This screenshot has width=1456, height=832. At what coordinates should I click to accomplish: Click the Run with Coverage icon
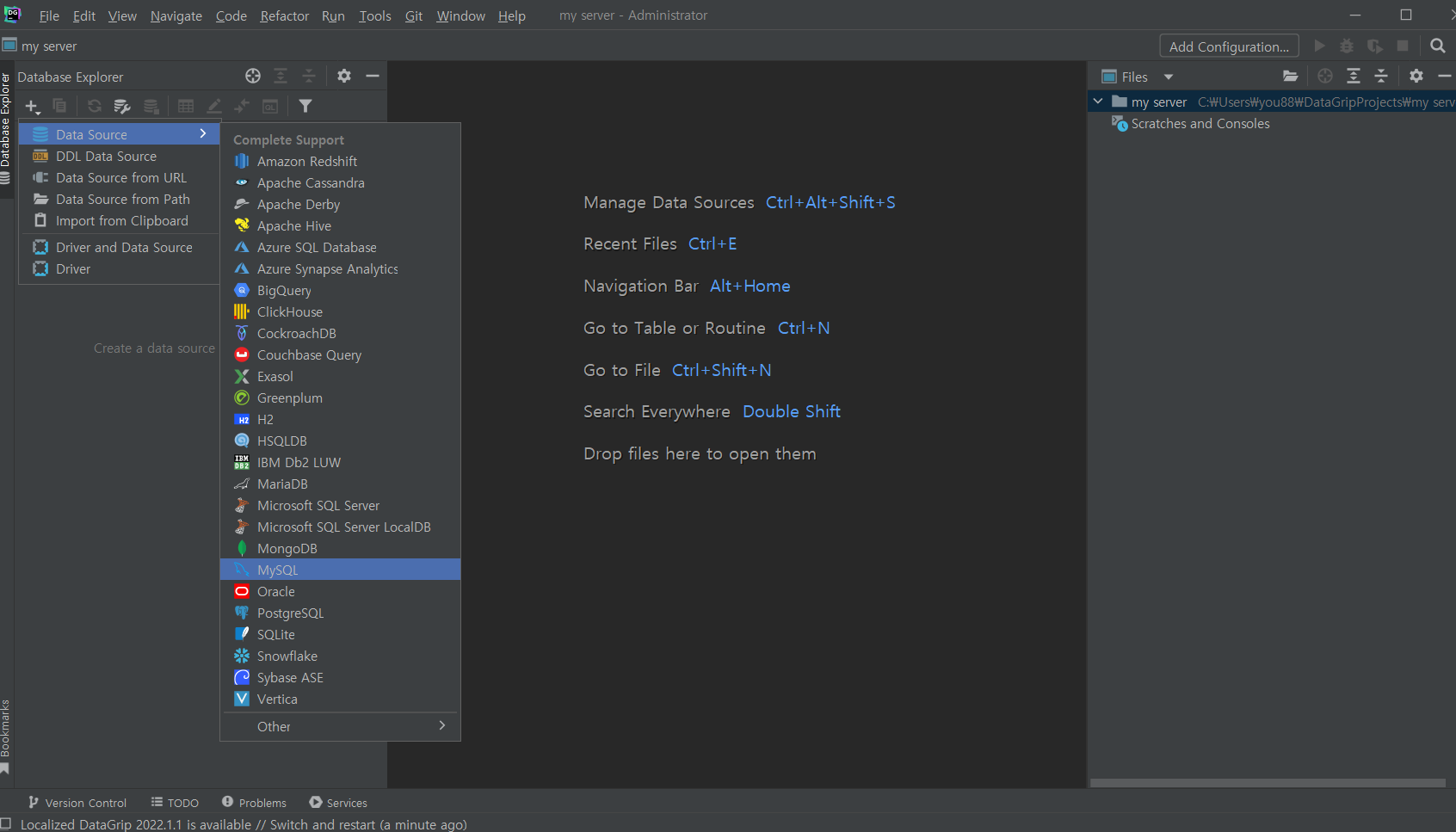point(1375,46)
